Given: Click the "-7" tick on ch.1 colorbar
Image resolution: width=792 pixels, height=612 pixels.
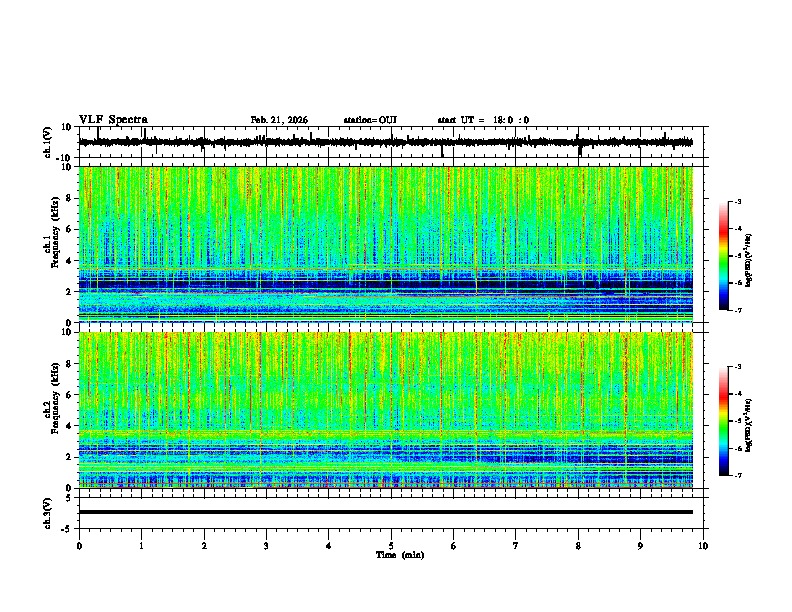Looking at the screenshot, I should pyautogui.click(x=738, y=310).
